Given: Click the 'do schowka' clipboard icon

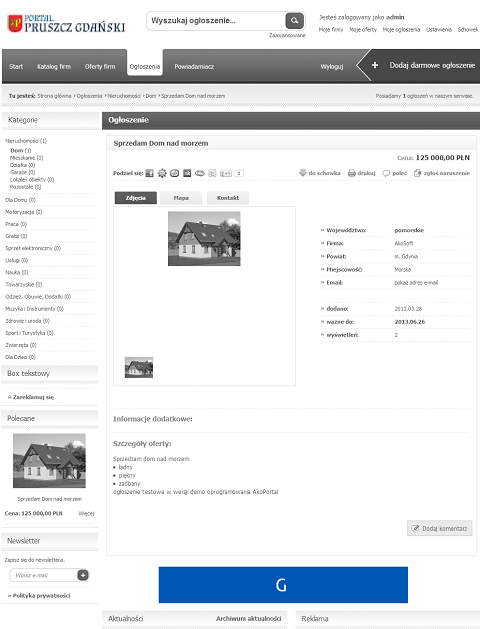Looking at the screenshot, I should coord(303,173).
